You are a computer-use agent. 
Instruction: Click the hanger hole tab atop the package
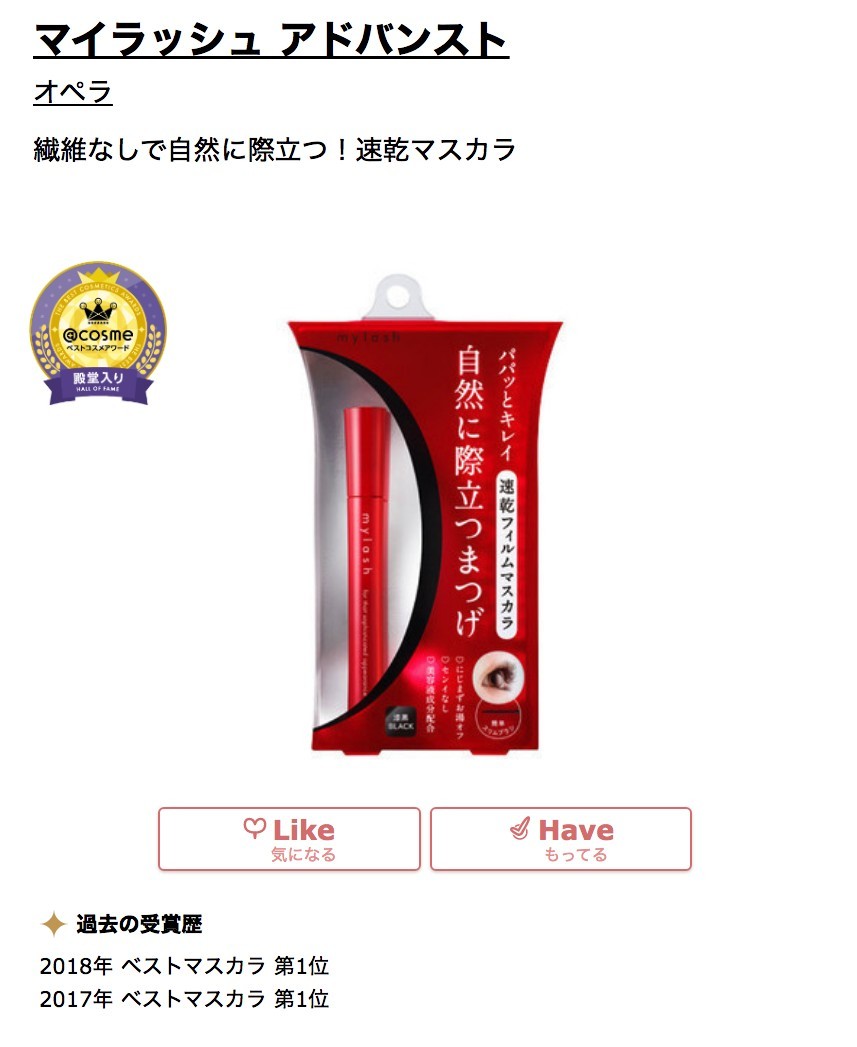tap(399, 297)
